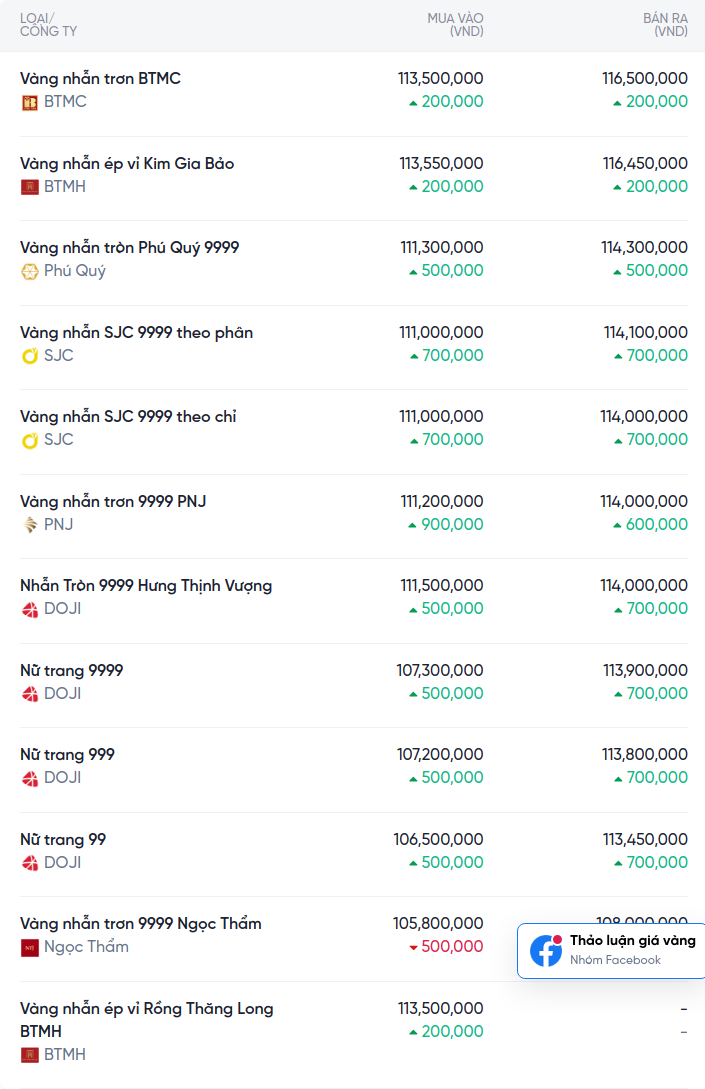
Task: Select Vàng nhẫn SJC 9999 theo chỉ
Action: 128,416
